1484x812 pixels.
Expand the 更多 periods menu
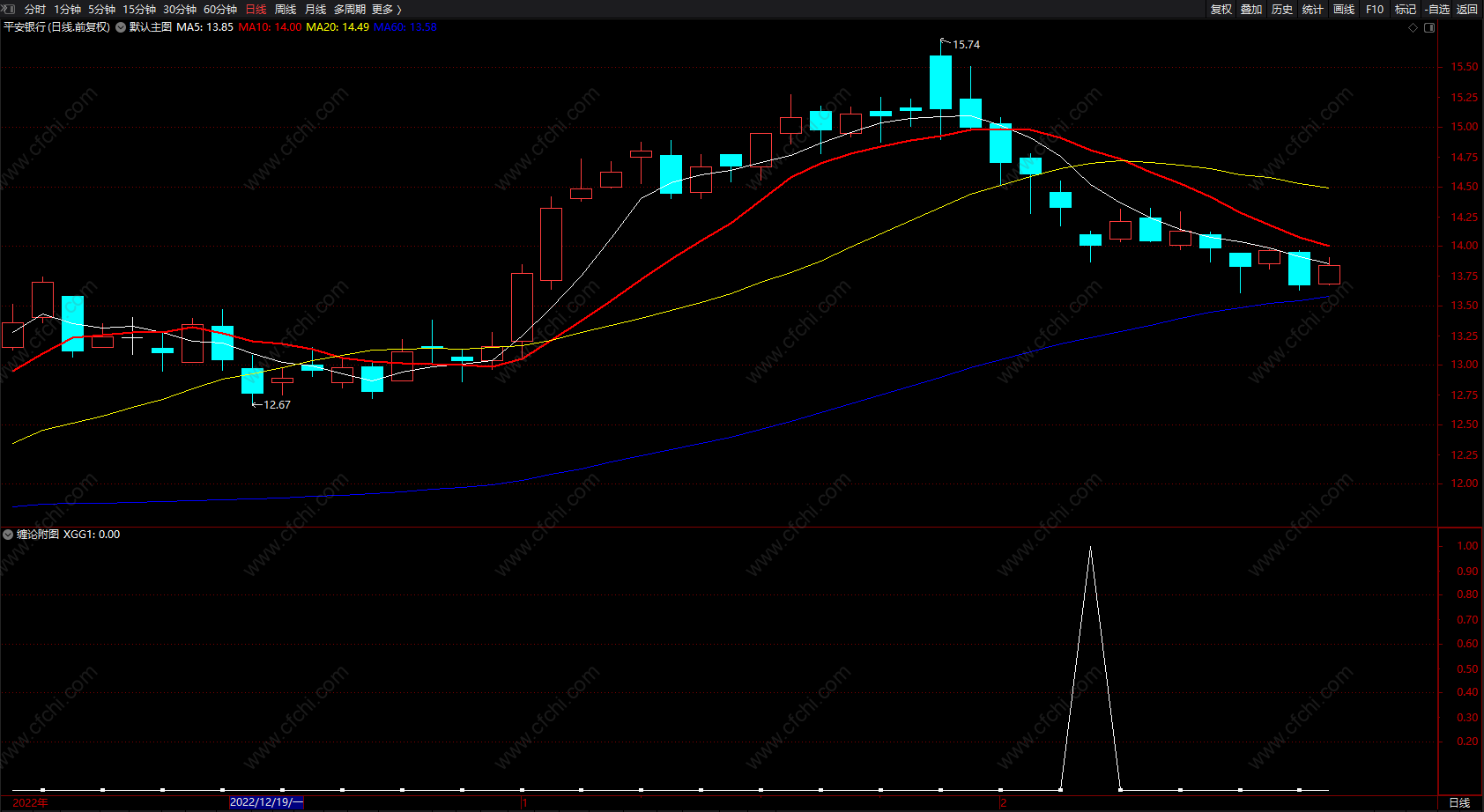pyautogui.click(x=386, y=10)
